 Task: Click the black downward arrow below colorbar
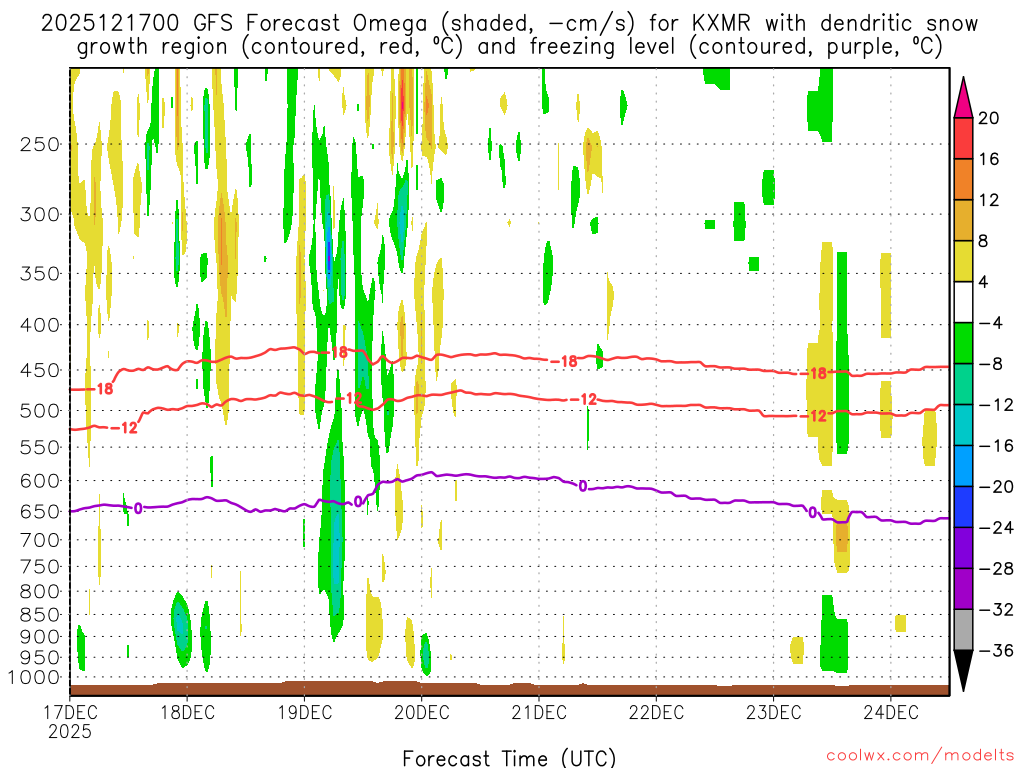pos(963,670)
